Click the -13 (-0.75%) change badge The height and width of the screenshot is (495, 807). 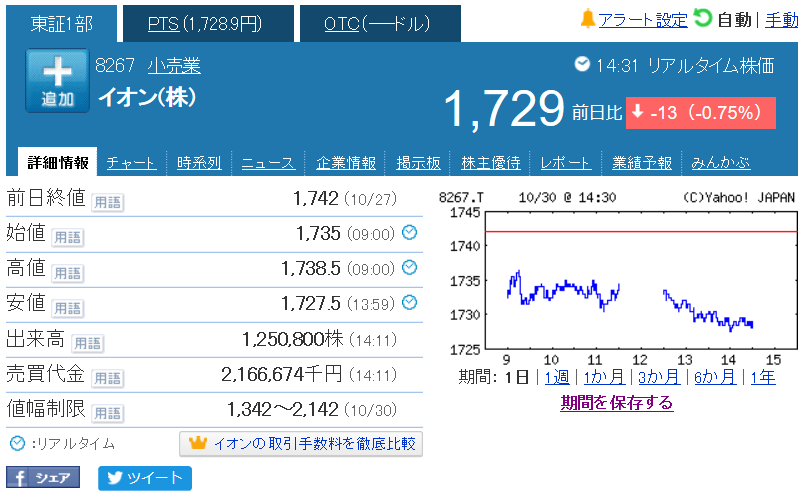coord(700,112)
